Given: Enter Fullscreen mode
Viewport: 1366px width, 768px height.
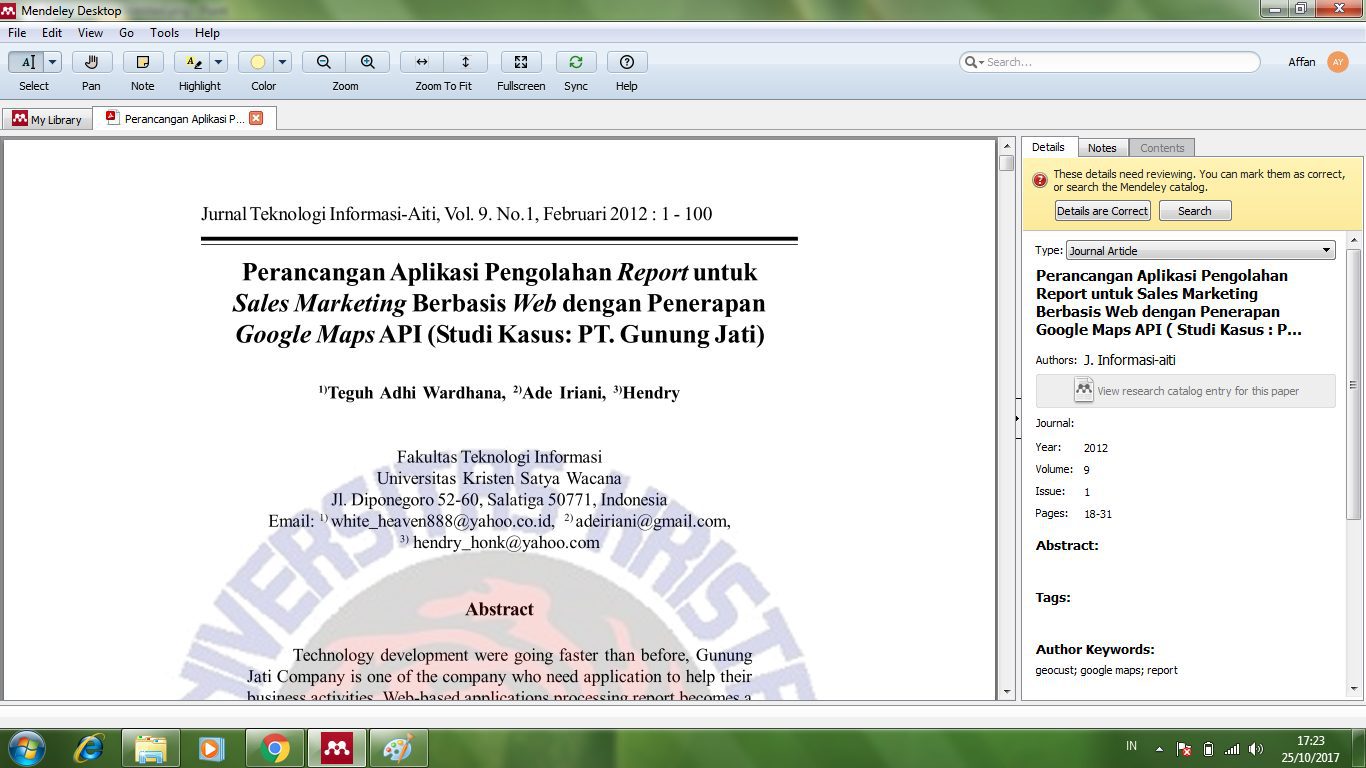Looking at the screenshot, I should coord(521,62).
